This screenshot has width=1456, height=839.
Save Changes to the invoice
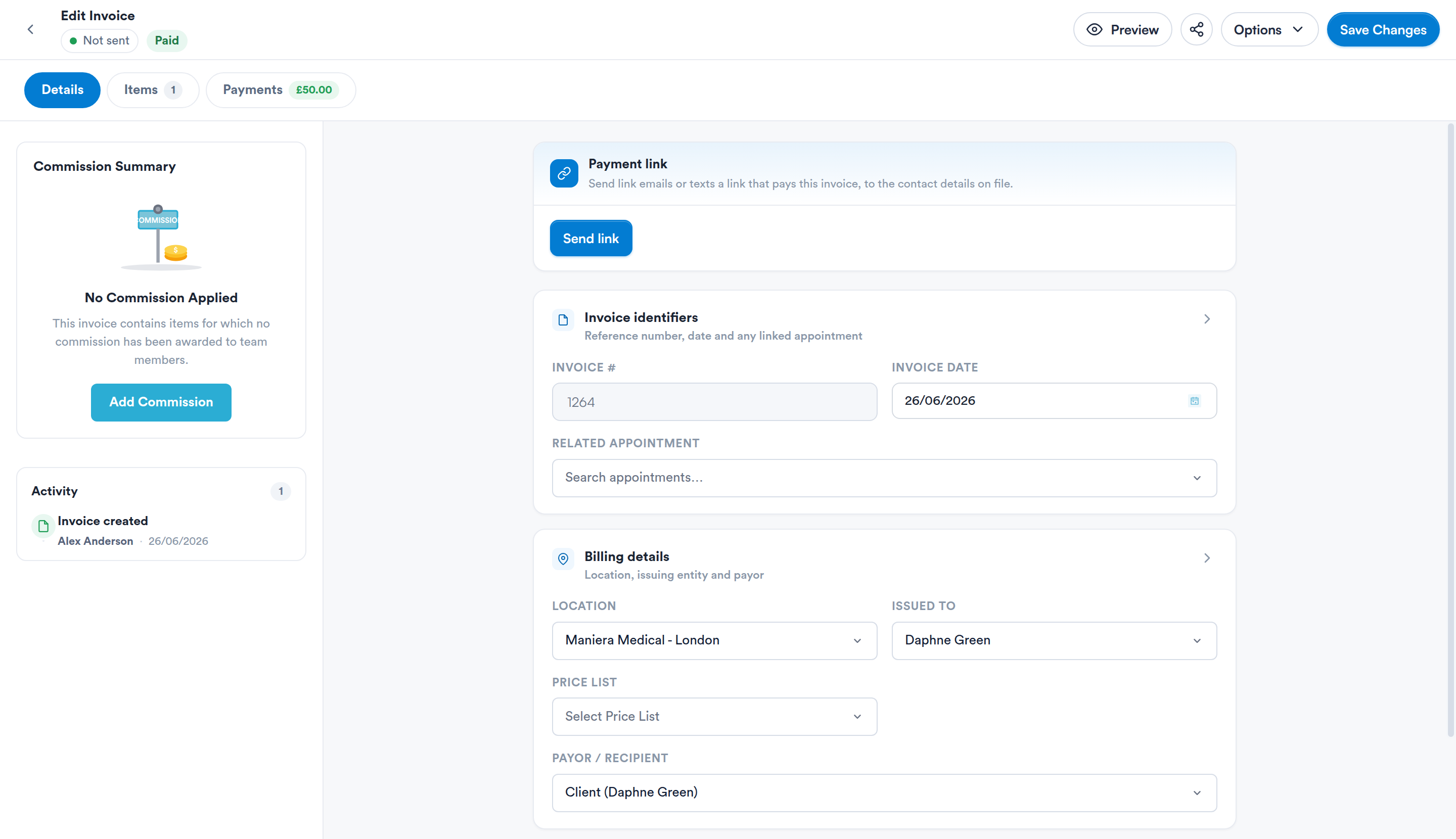(1383, 29)
